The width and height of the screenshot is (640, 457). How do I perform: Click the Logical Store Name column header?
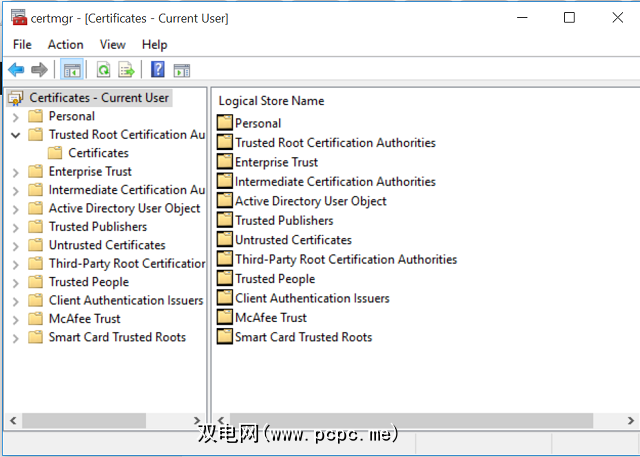271,101
